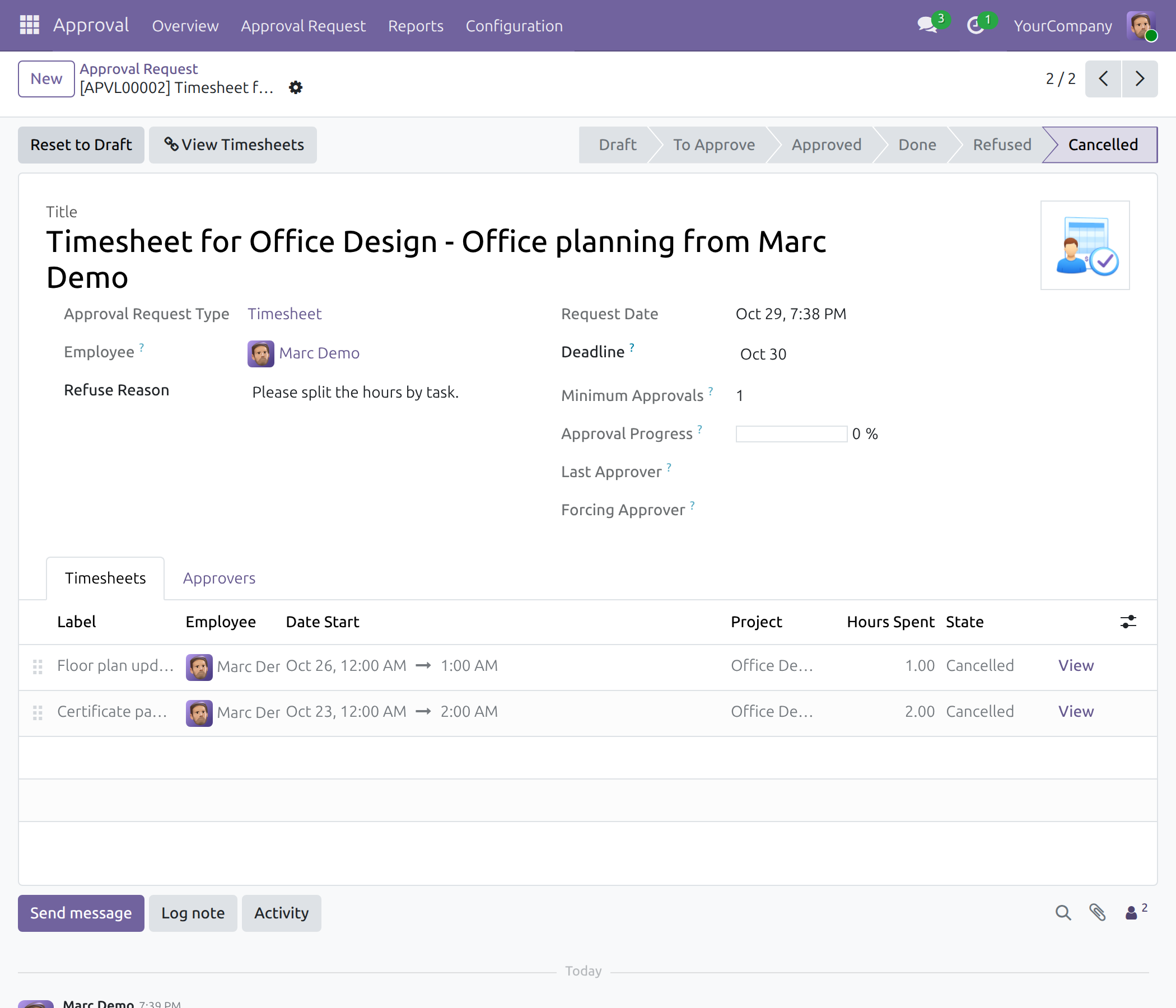
Task: Open Marc Demo employee link
Action: click(x=320, y=353)
